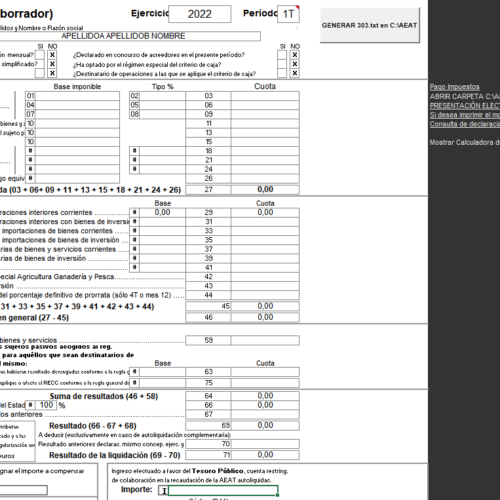Select the Cuota cell for box 41
Viewport: 500px width, 500px height.
[265, 267]
